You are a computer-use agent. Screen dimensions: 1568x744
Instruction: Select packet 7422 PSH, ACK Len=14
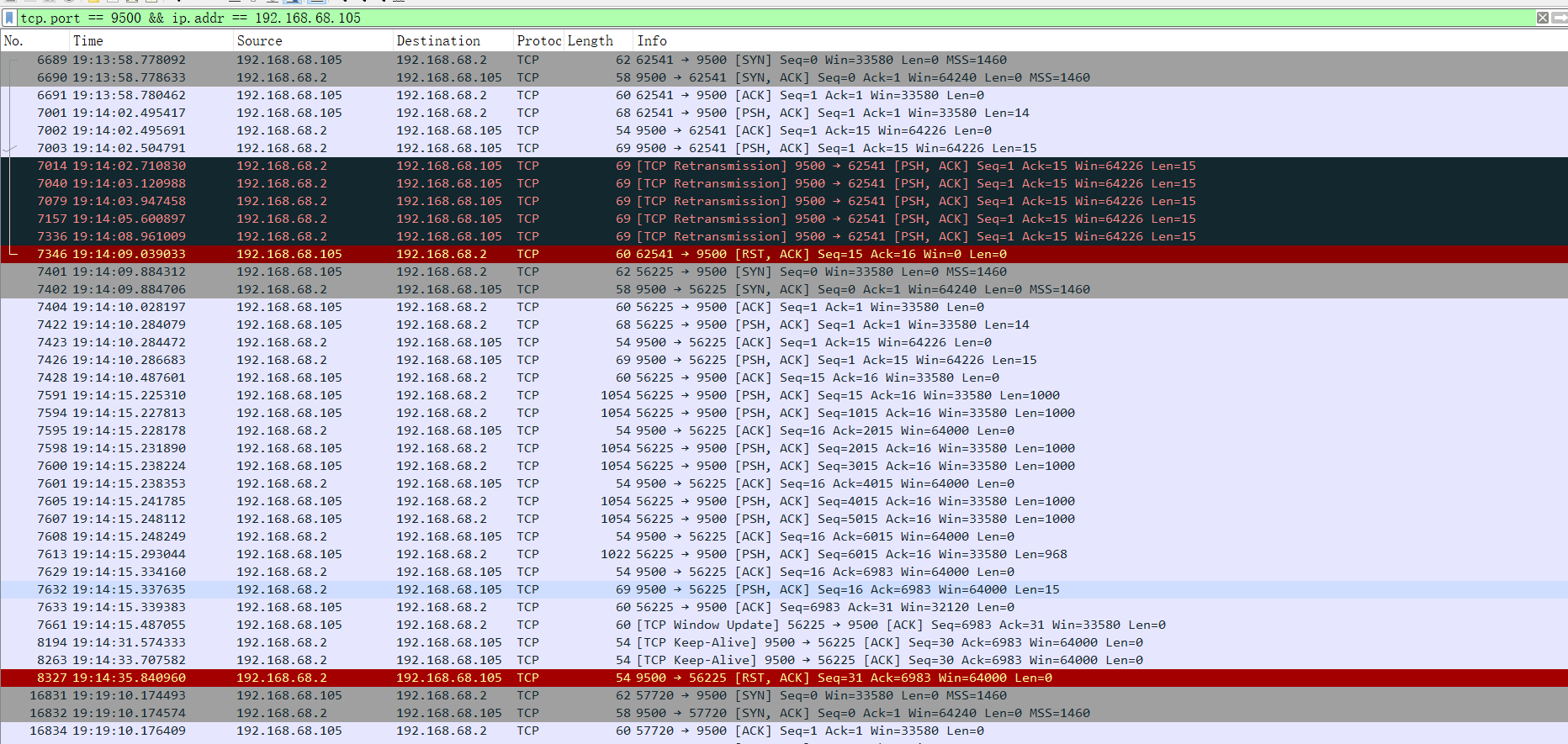[x=784, y=325]
